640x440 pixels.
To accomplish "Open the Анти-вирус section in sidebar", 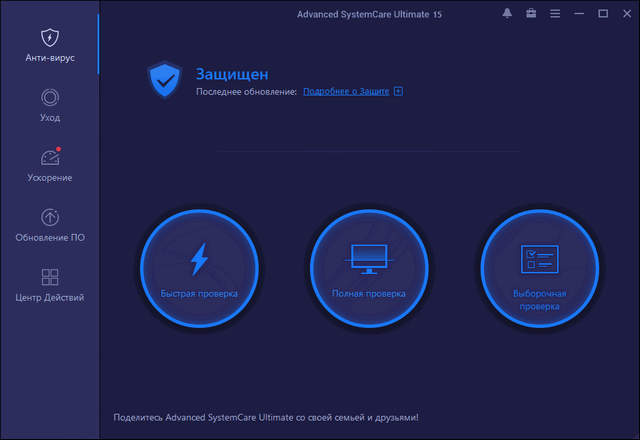I will [49, 45].
